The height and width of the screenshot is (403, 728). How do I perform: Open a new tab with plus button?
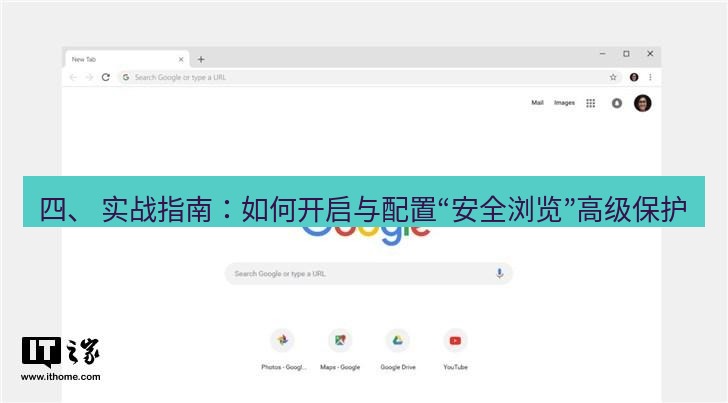tap(201, 59)
